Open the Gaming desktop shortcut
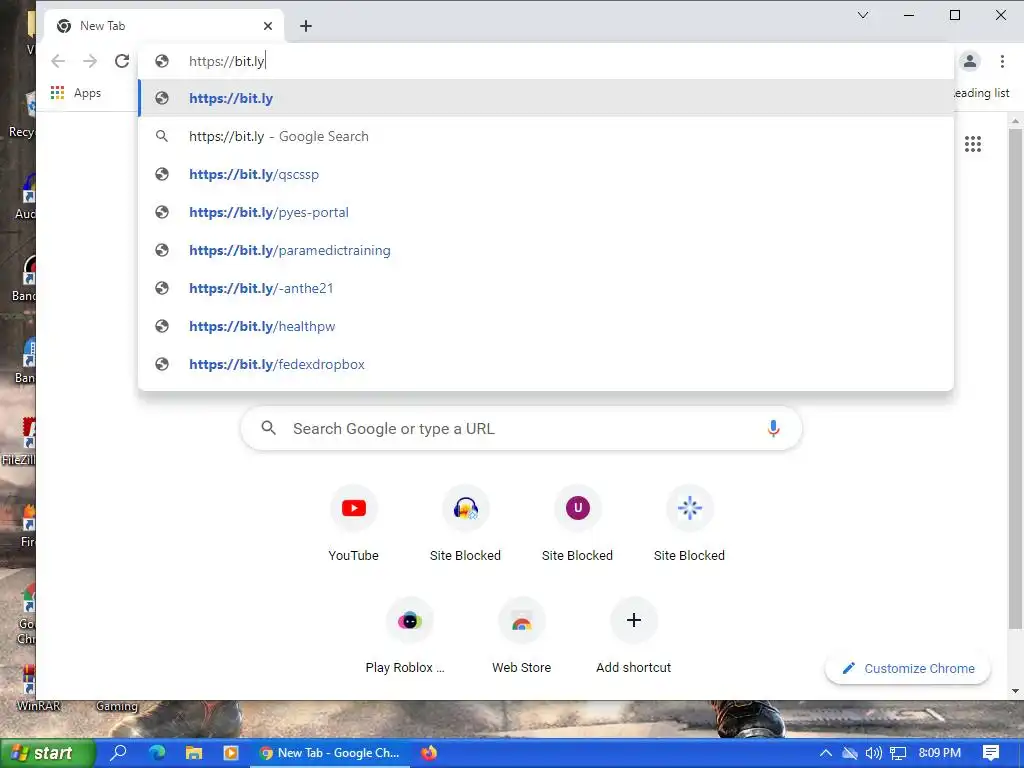Screen dimensions: 1024x768 tap(117, 706)
